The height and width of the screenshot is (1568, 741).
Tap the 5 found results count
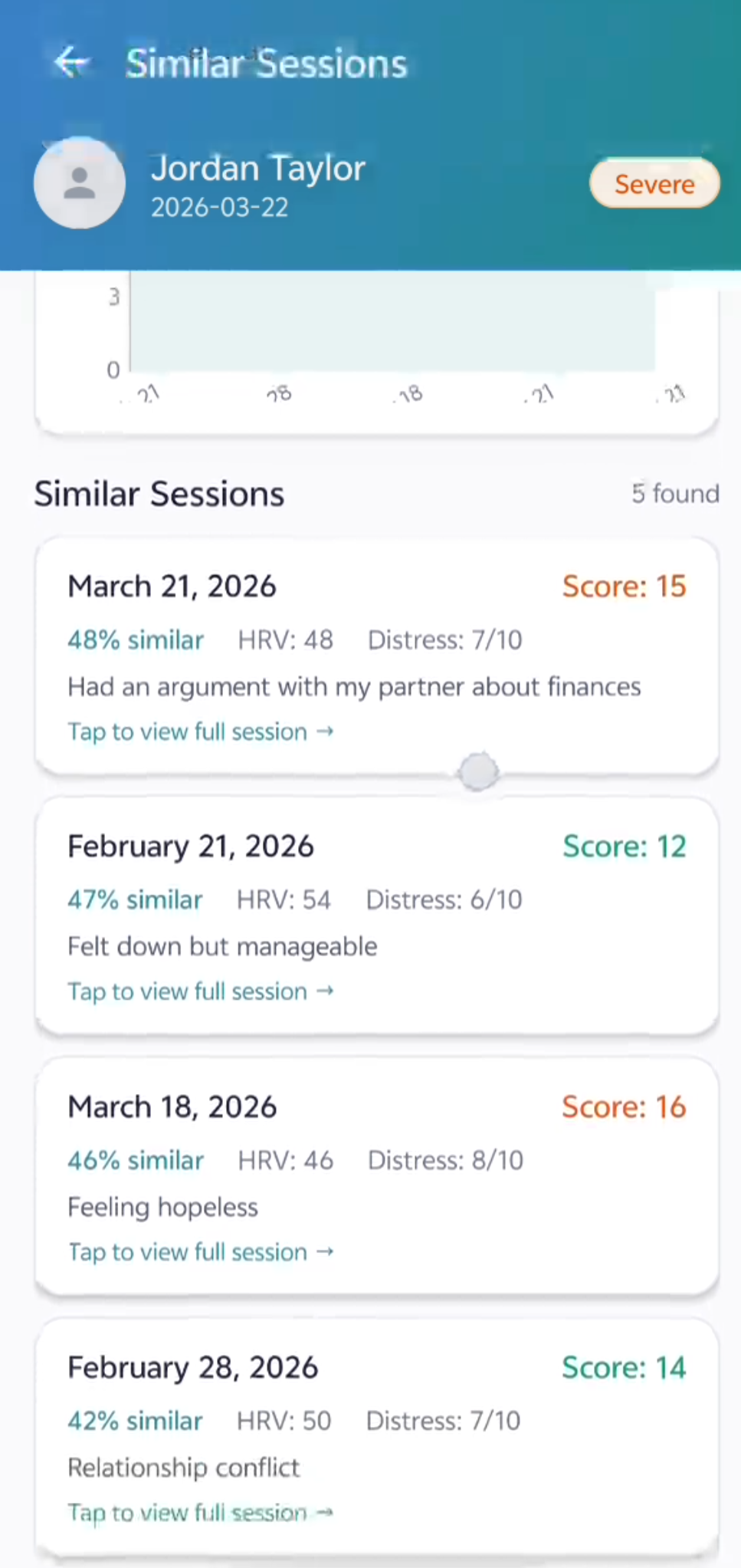(x=675, y=494)
